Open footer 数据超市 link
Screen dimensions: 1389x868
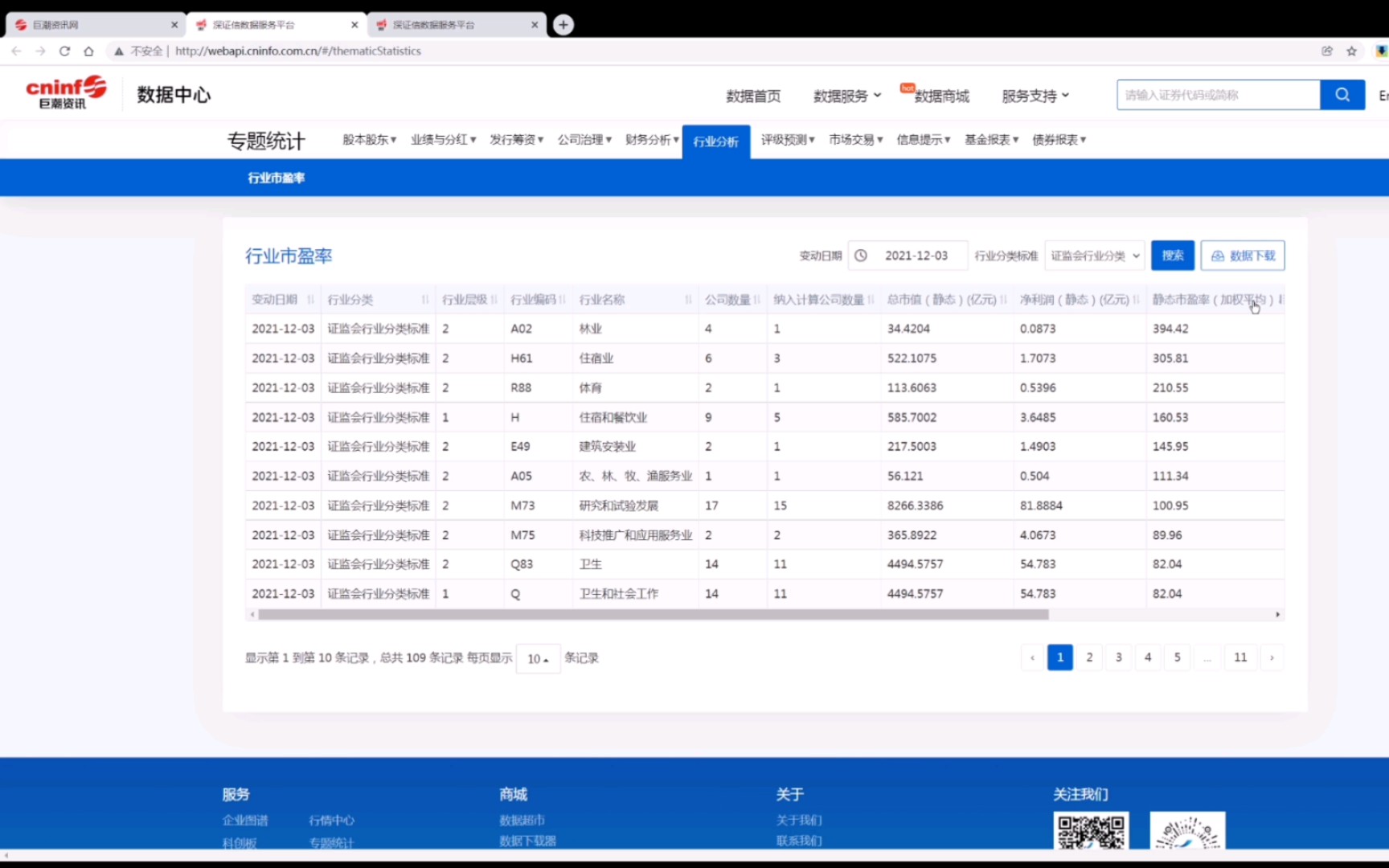coord(522,820)
